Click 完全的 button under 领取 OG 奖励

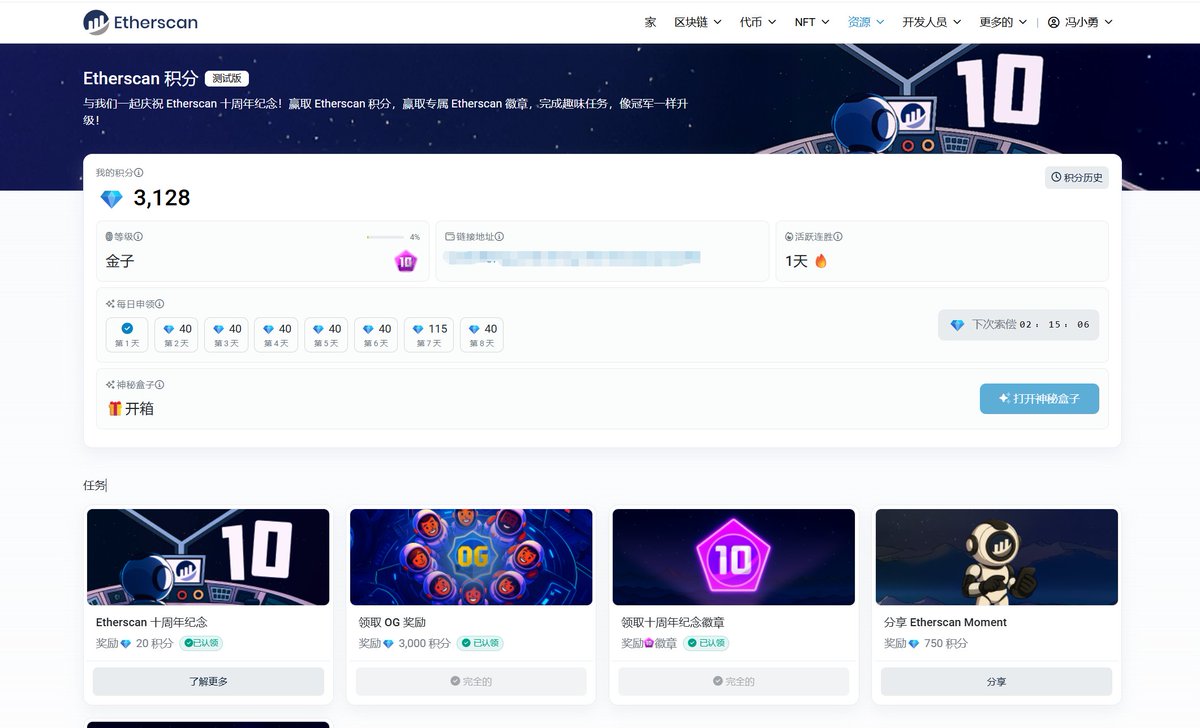[471, 682]
